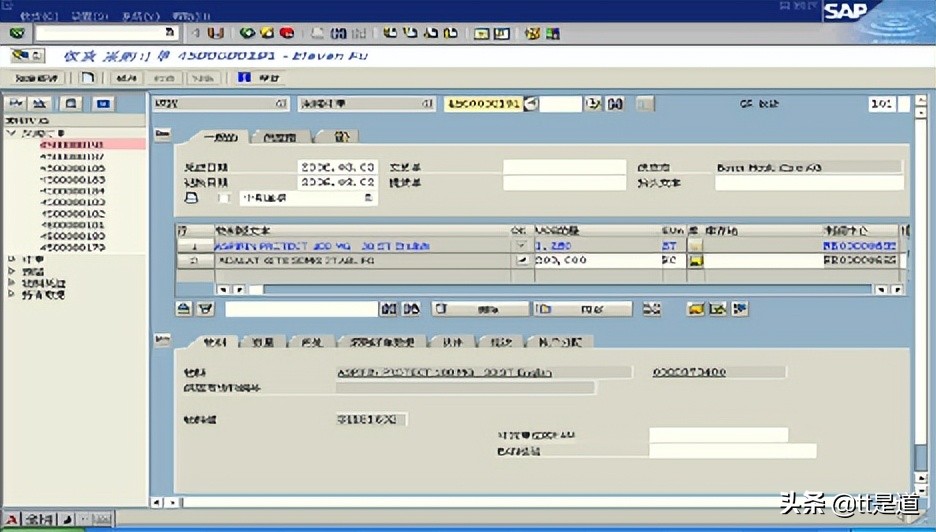Click the last small icon in the item toolbar row
936x532 pixels.
coord(740,309)
